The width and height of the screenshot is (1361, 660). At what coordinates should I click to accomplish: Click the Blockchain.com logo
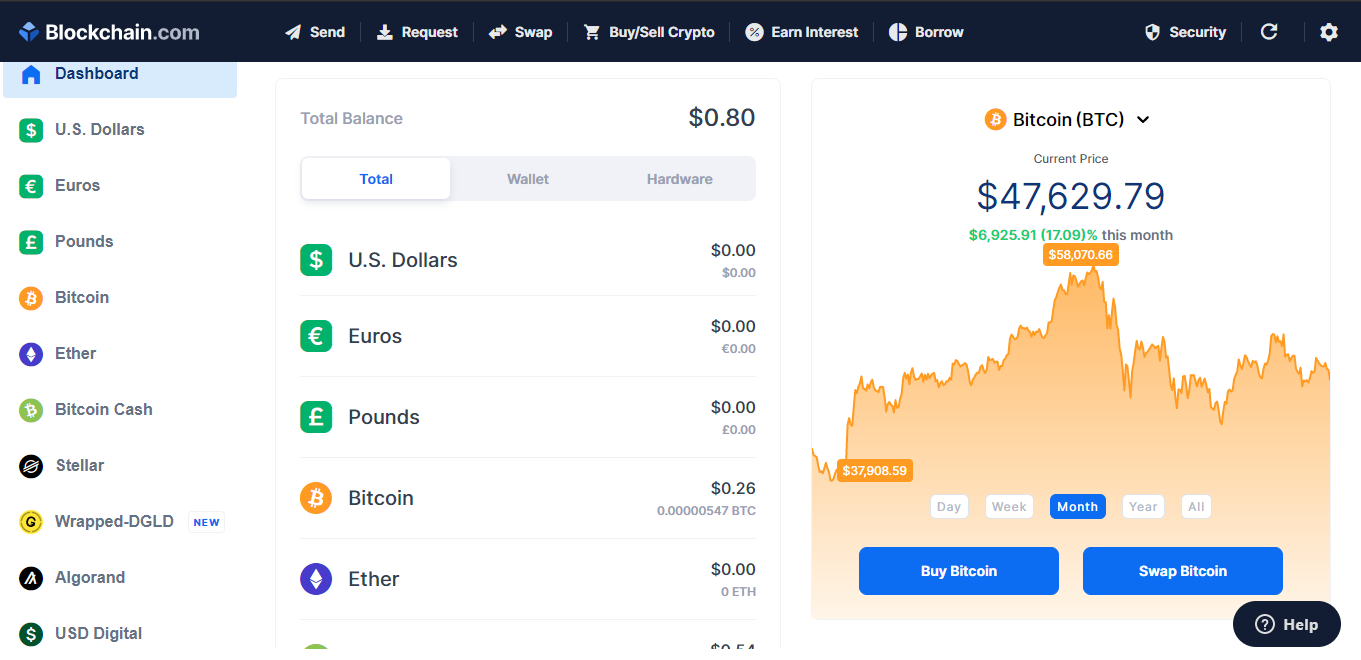coord(109,32)
